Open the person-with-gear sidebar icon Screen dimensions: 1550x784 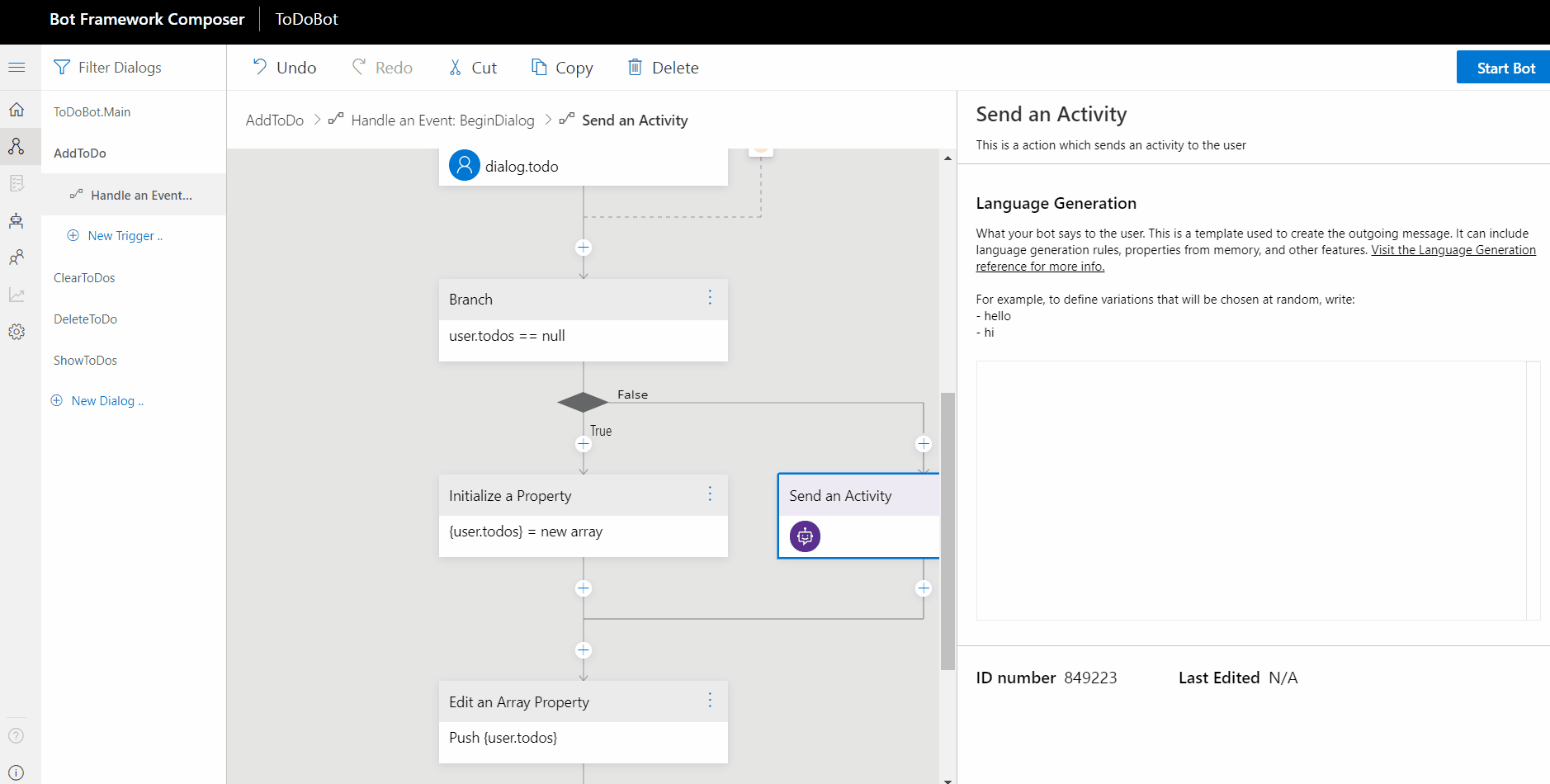coord(17,257)
